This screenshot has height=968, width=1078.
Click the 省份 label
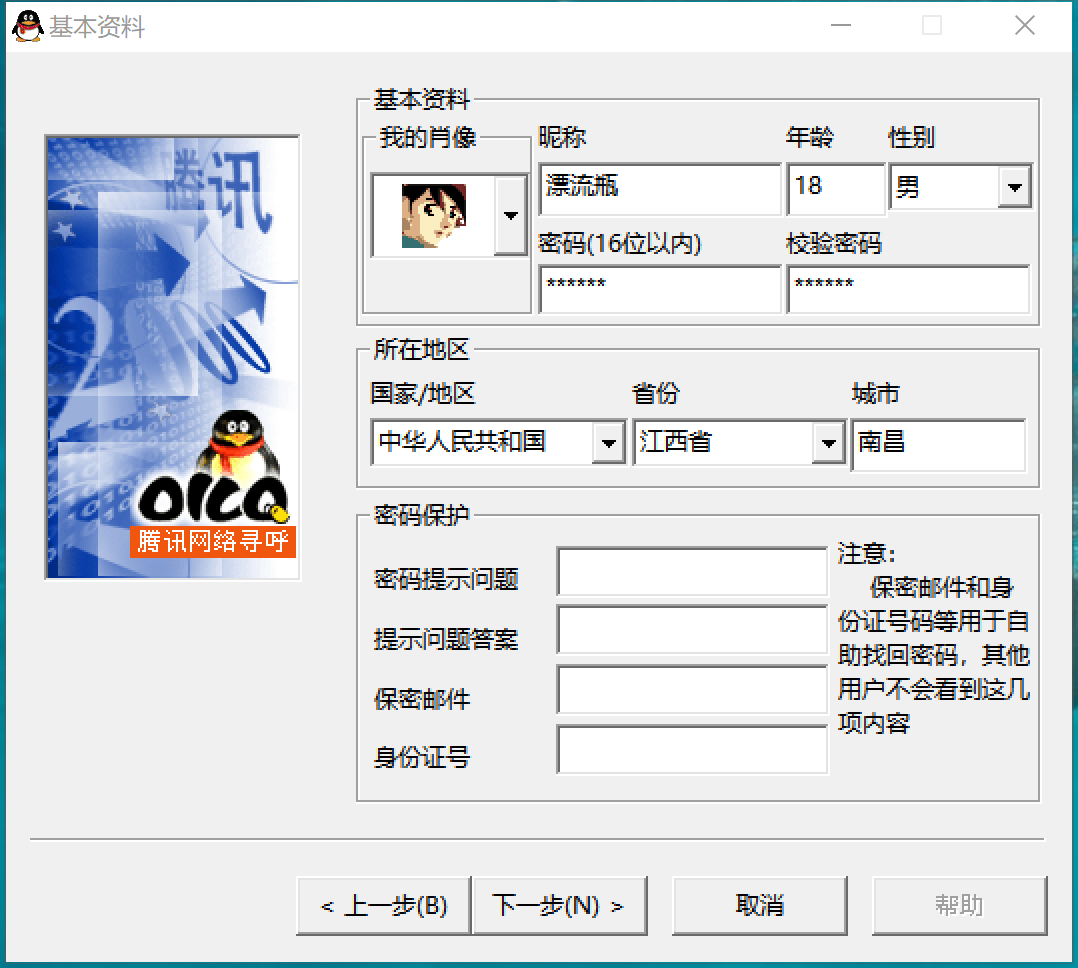(x=655, y=393)
